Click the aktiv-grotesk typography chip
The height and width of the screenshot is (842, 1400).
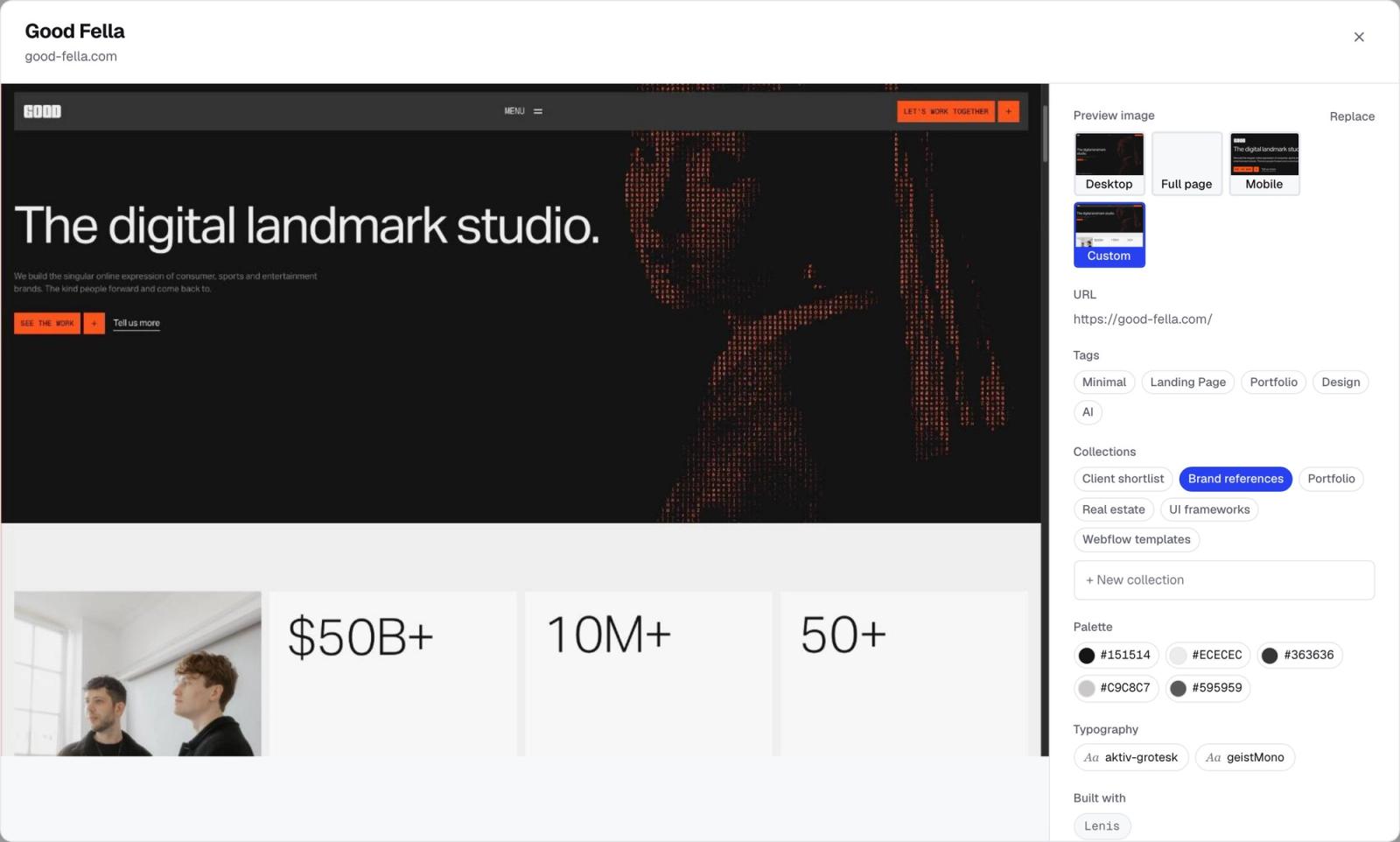(1130, 758)
